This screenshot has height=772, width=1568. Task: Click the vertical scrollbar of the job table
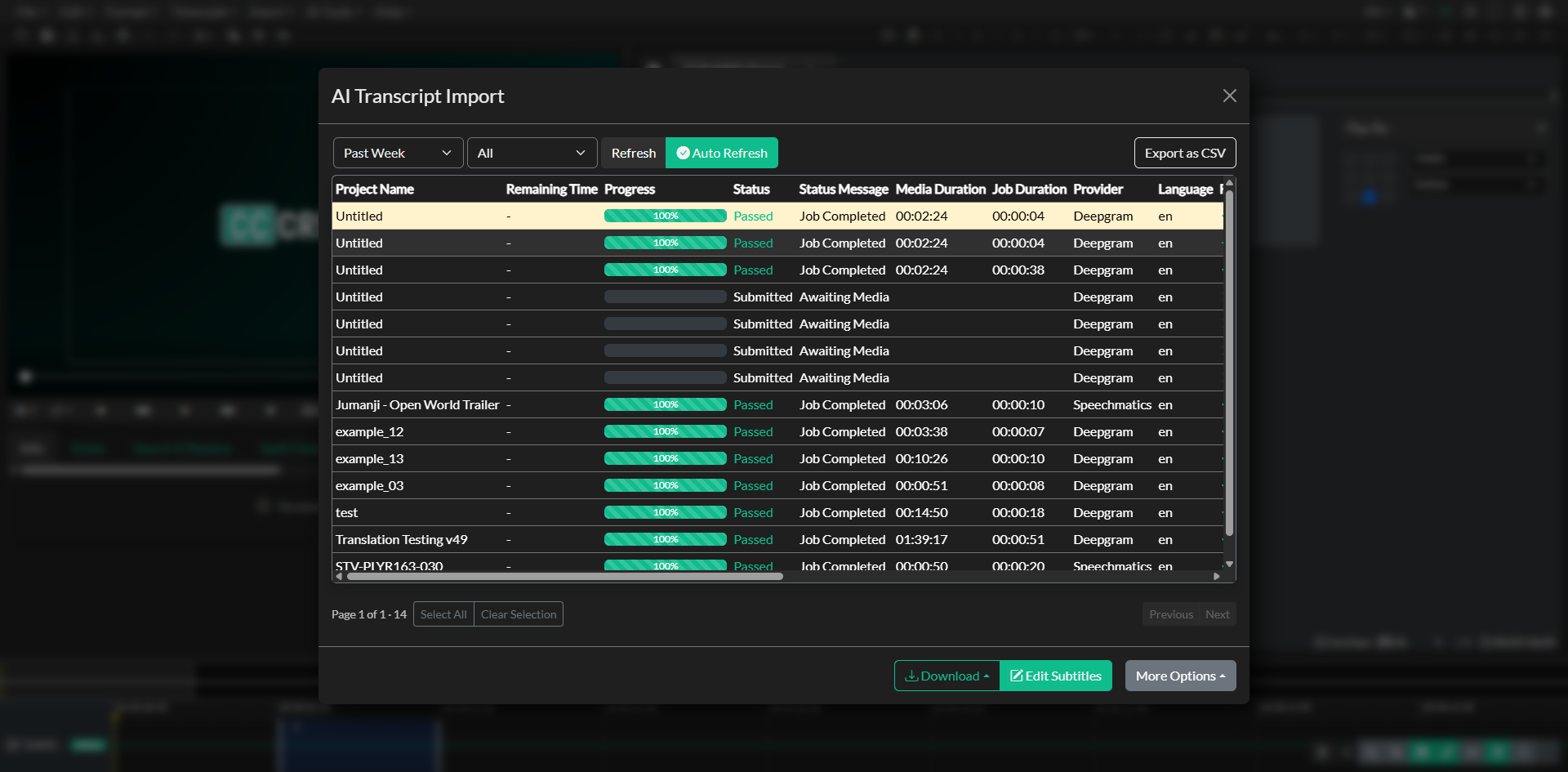point(1229,364)
